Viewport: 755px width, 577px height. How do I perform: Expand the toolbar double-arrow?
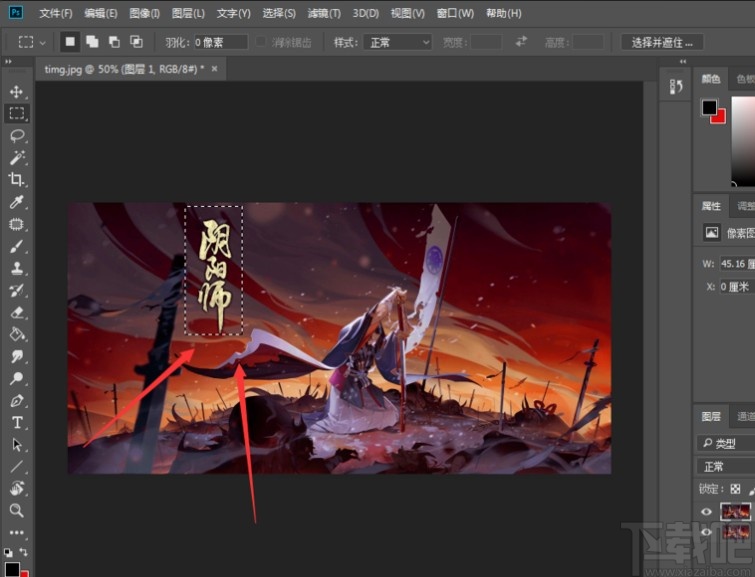point(8,62)
